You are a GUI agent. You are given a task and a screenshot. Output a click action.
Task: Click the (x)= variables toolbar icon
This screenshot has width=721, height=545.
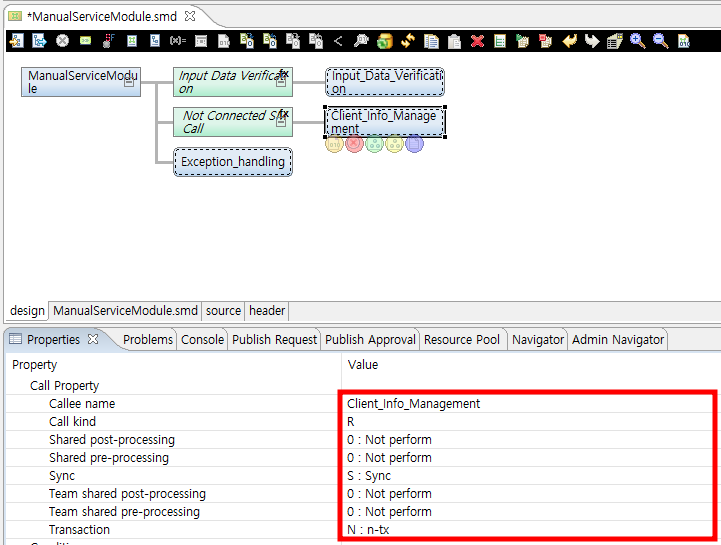click(177, 41)
